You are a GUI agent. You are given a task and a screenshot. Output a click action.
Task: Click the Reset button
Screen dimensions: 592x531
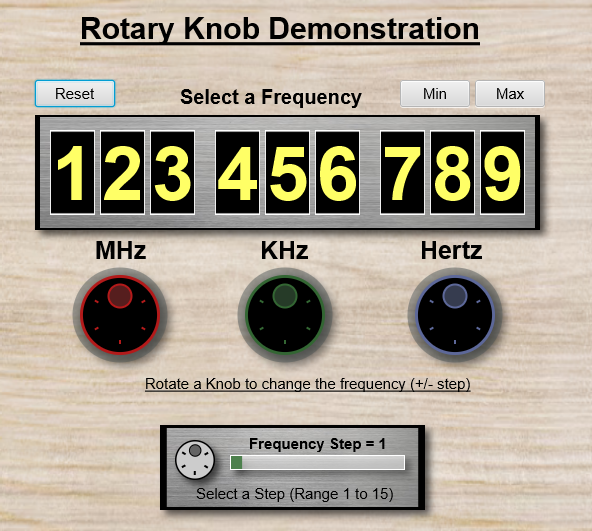click(x=75, y=94)
